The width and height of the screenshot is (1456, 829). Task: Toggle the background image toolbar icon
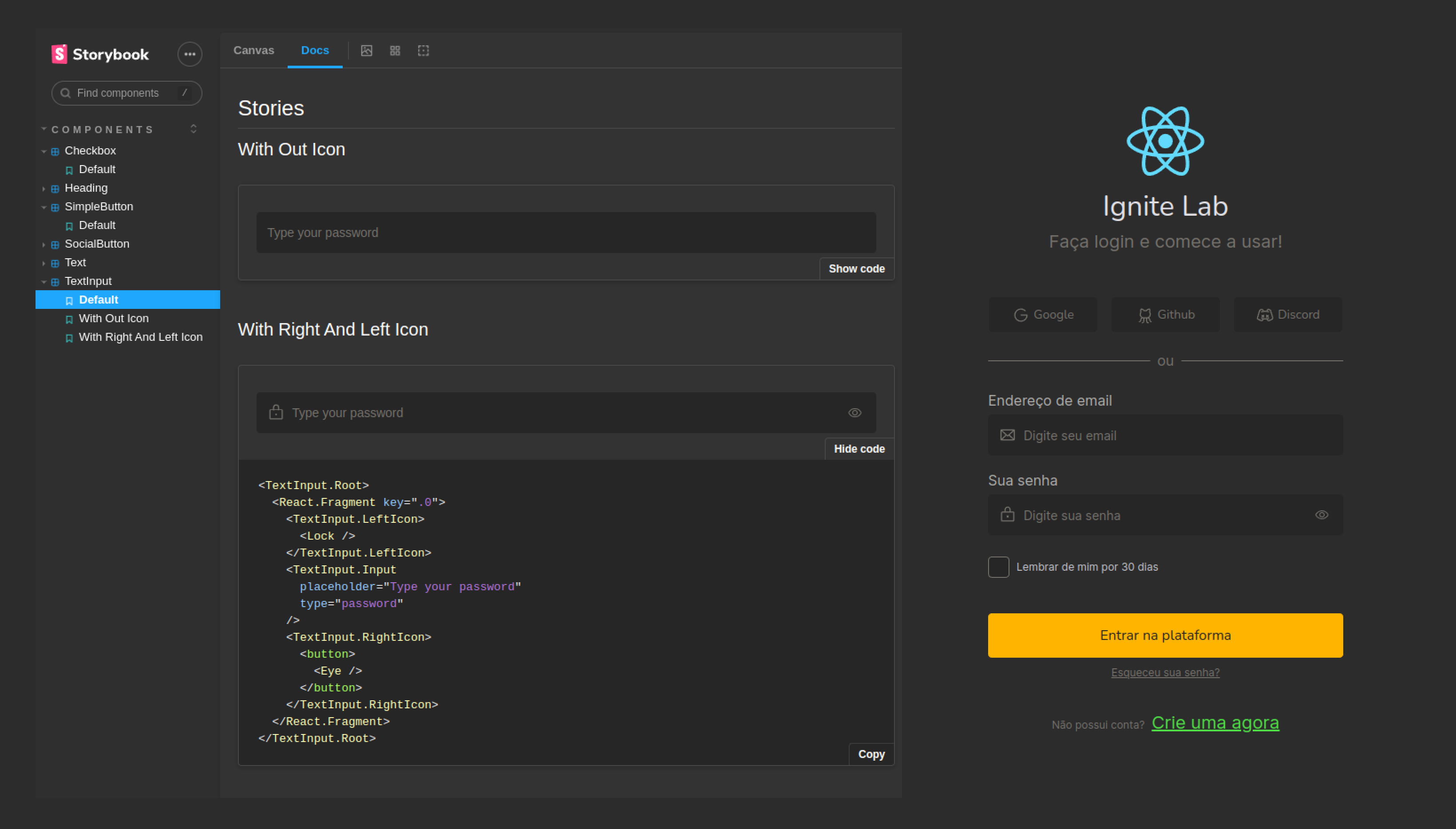click(367, 51)
